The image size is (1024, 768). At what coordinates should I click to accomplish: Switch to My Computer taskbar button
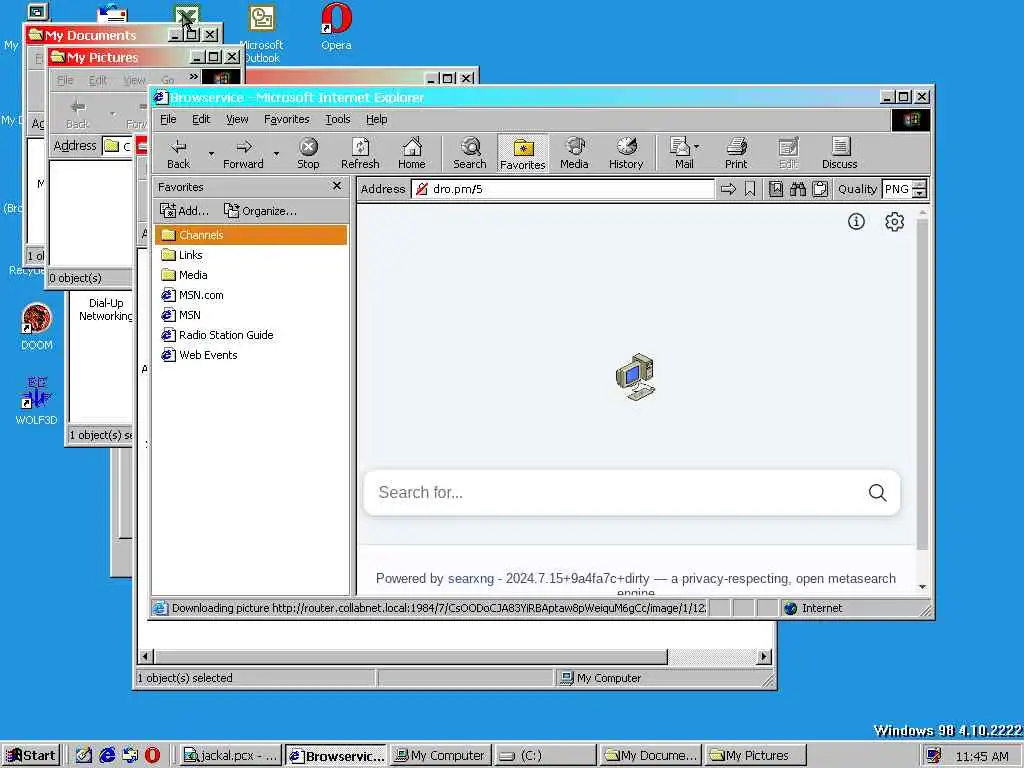coord(441,756)
